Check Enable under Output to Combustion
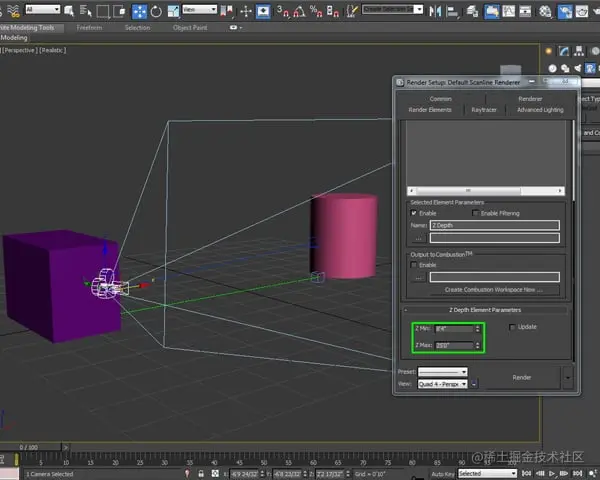Screen dimensions: 600x480 (x=414, y=265)
